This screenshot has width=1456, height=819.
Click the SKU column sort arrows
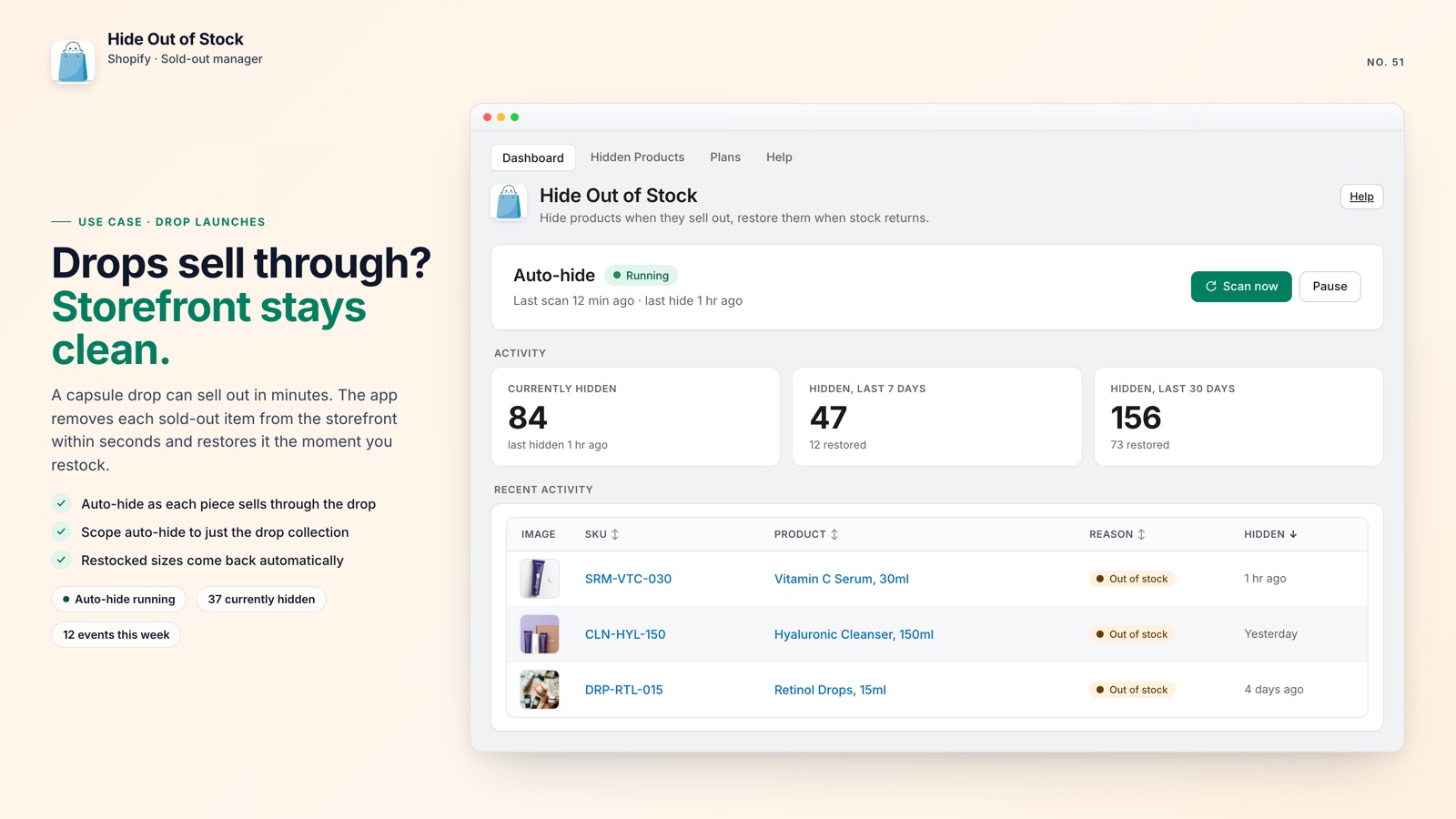point(615,534)
